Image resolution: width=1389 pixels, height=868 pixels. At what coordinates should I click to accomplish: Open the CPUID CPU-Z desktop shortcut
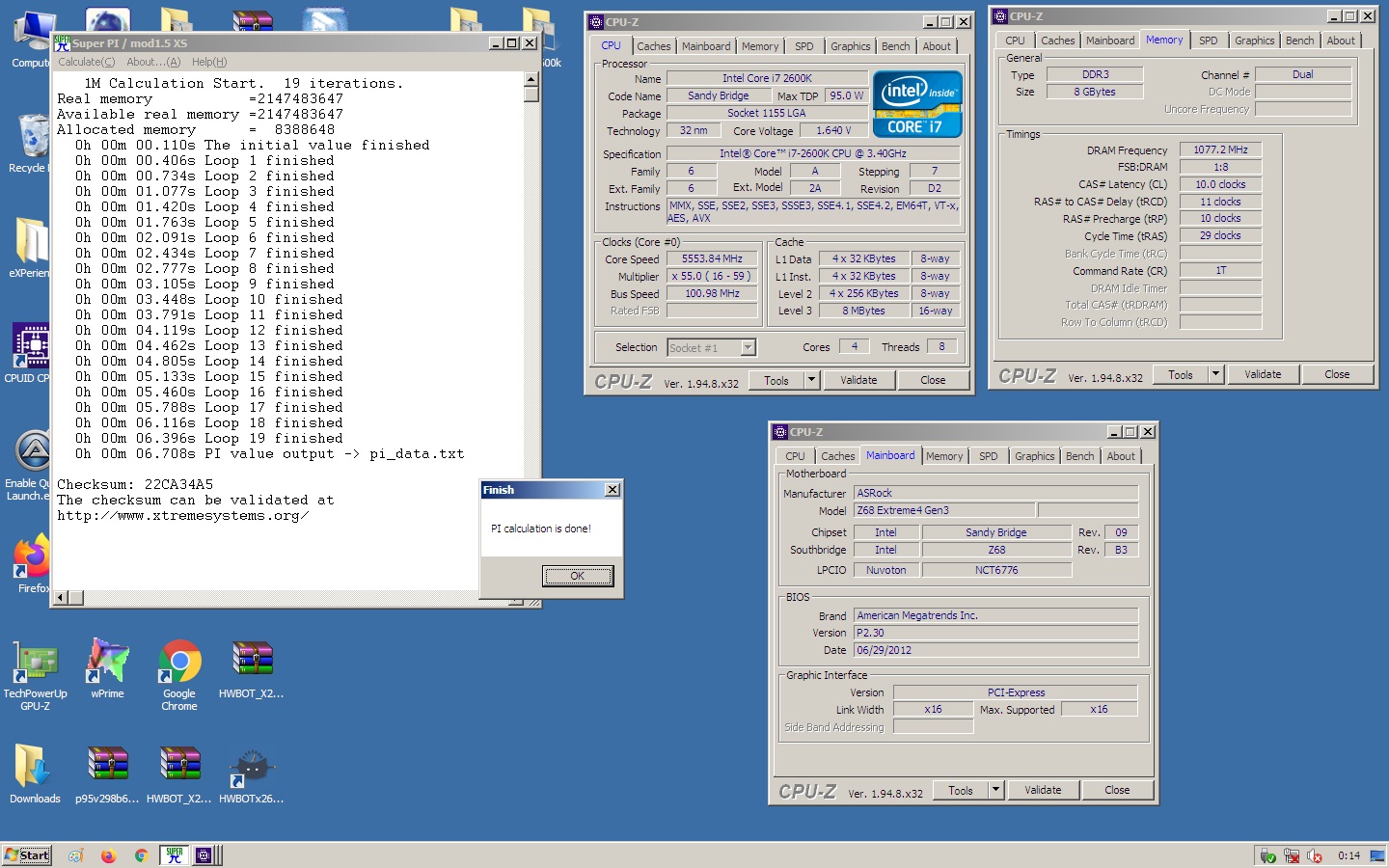(29, 353)
